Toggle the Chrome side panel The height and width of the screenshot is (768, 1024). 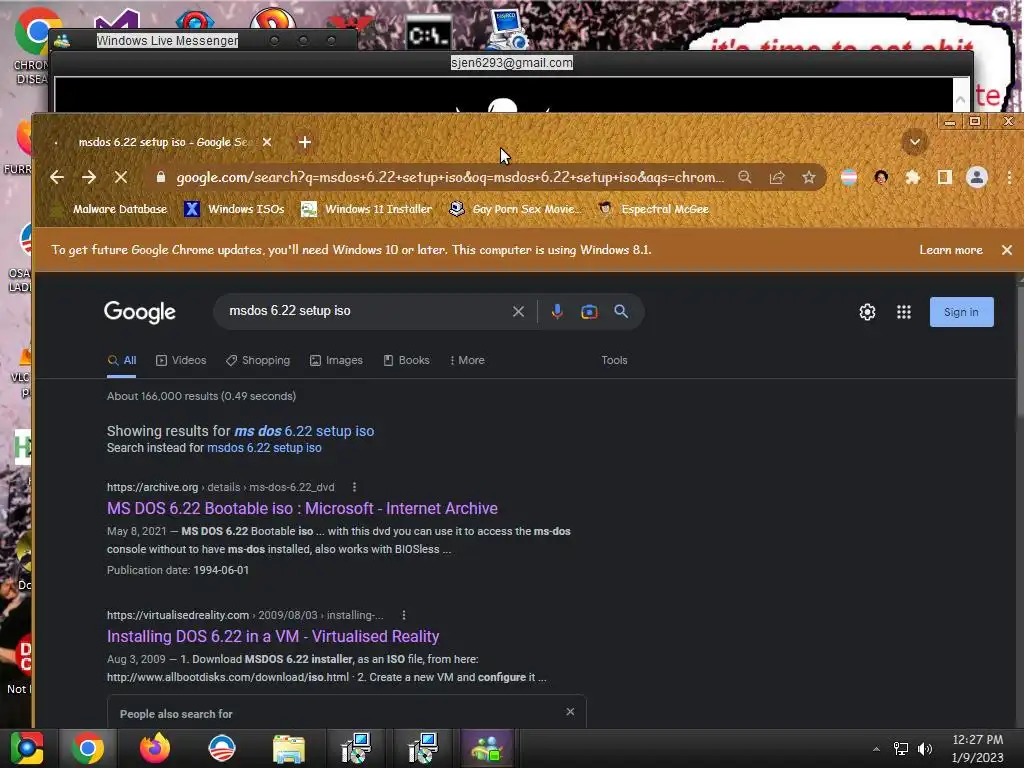[x=944, y=177]
